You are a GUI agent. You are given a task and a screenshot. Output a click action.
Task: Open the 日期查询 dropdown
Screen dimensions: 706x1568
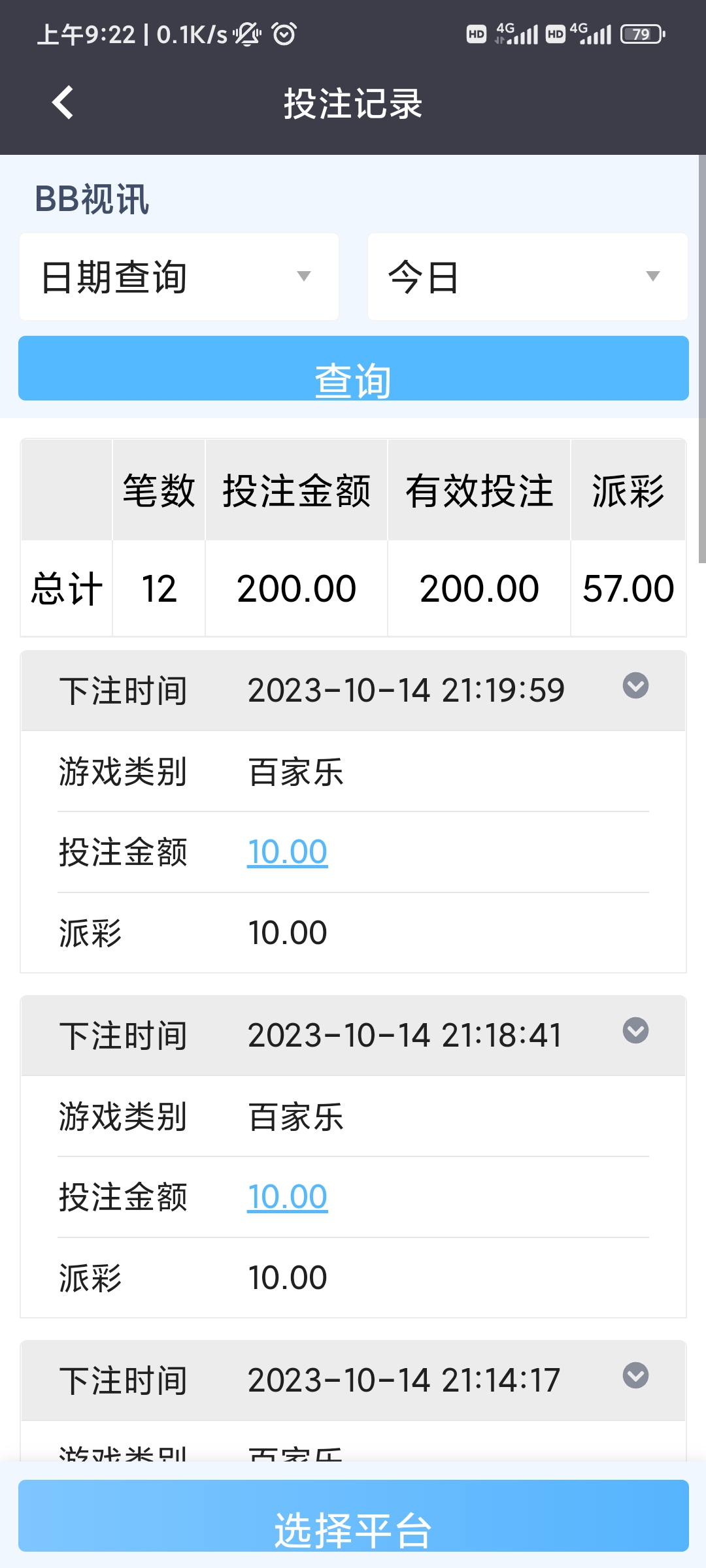[x=179, y=276]
